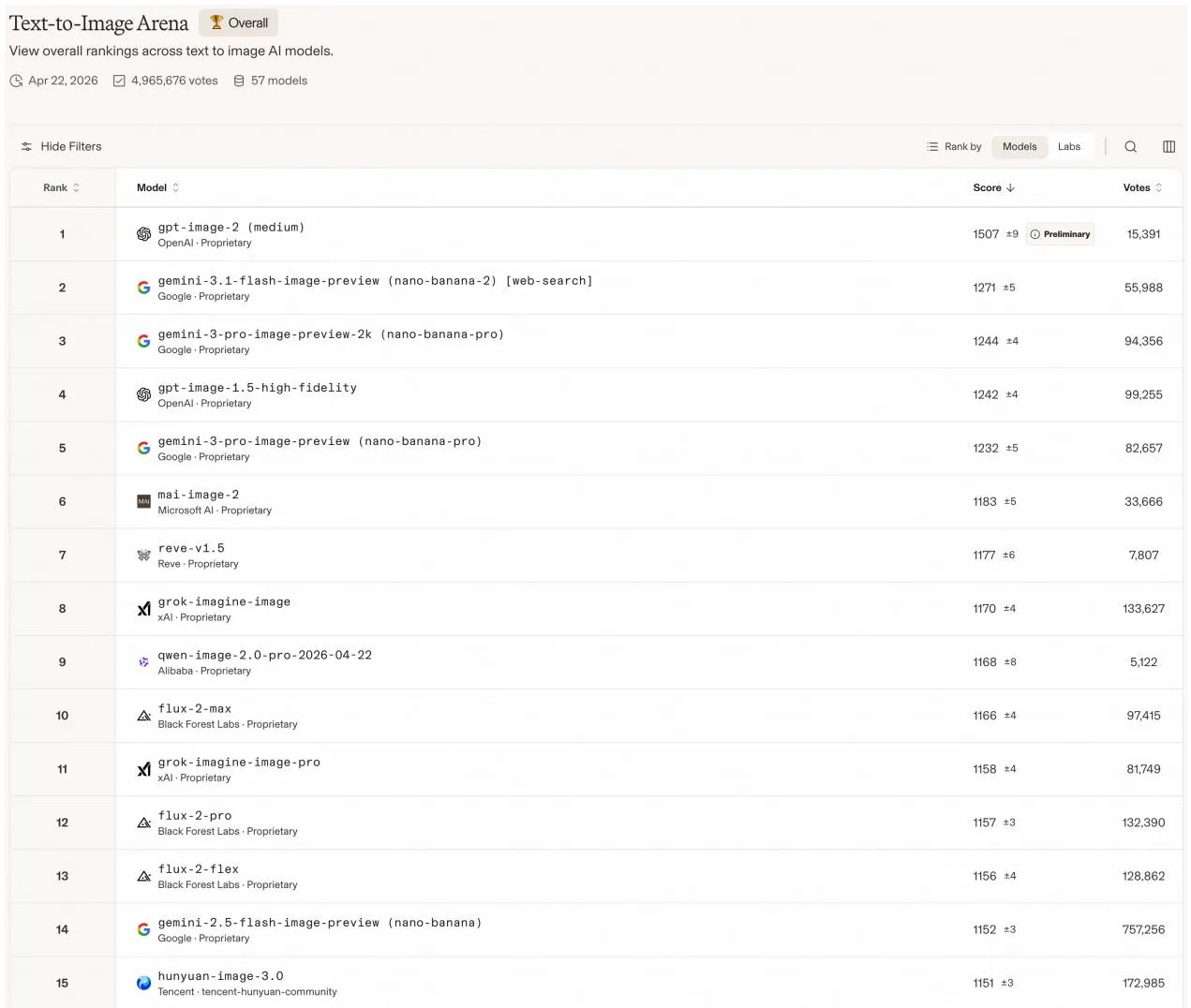Open the mai-image-2 model link
Viewport: 1191px width, 1008px height.
click(x=199, y=494)
